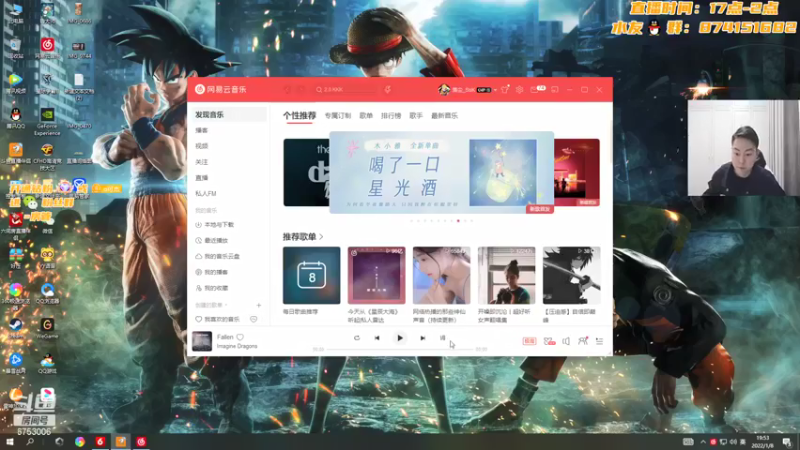Open 私人FM in the sidebar
Screen dimensions: 800x450
[x=206, y=194]
